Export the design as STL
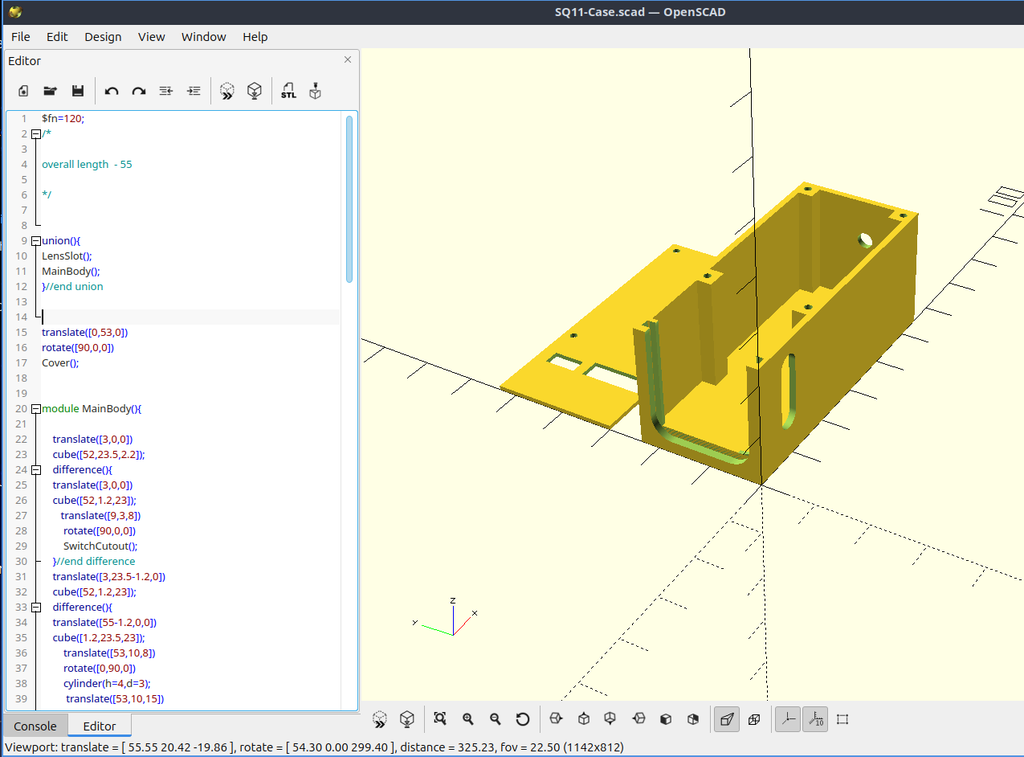This screenshot has height=757, width=1024. coord(289,91)
